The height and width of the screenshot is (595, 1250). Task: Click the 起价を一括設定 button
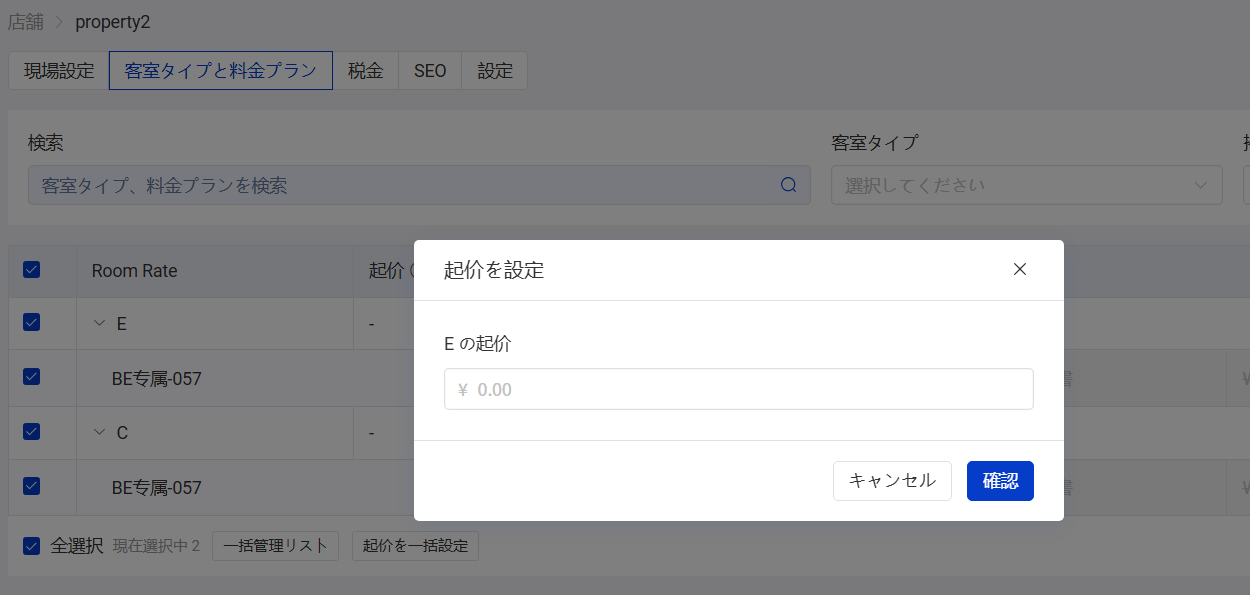(x=415, y=546)
